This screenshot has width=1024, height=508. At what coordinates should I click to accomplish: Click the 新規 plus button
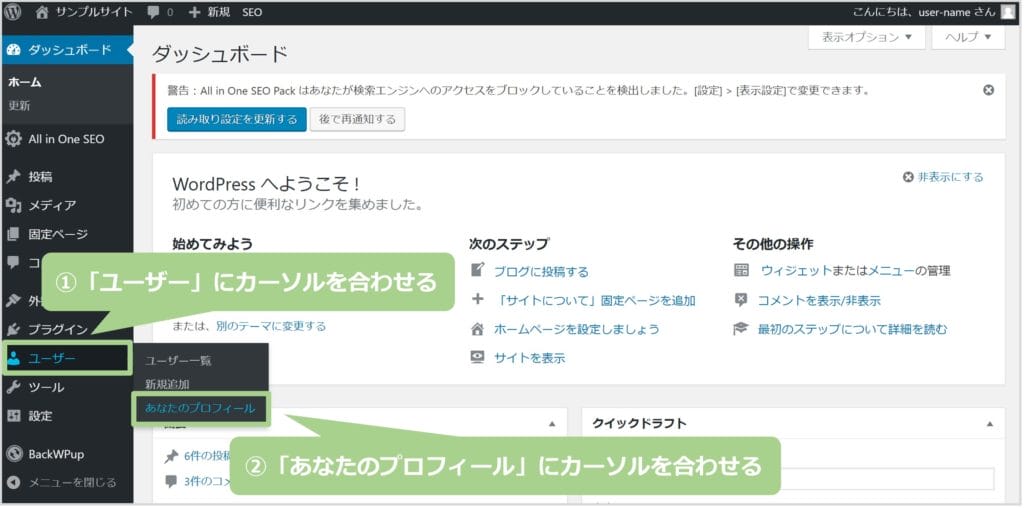pos(209,12)
